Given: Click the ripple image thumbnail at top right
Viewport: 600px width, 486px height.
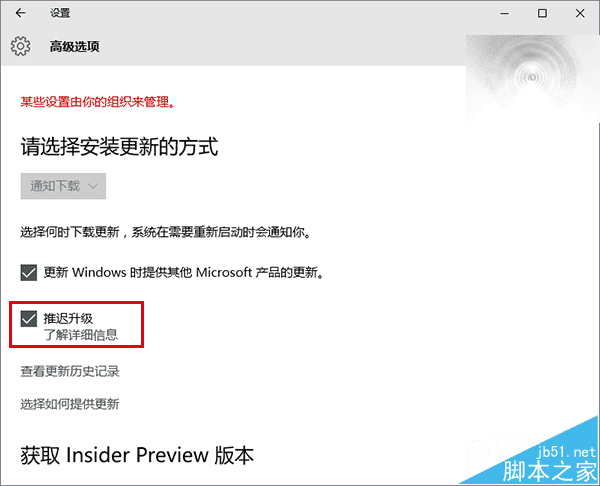Looking at the screenshot, I should [x=532, y=78].
